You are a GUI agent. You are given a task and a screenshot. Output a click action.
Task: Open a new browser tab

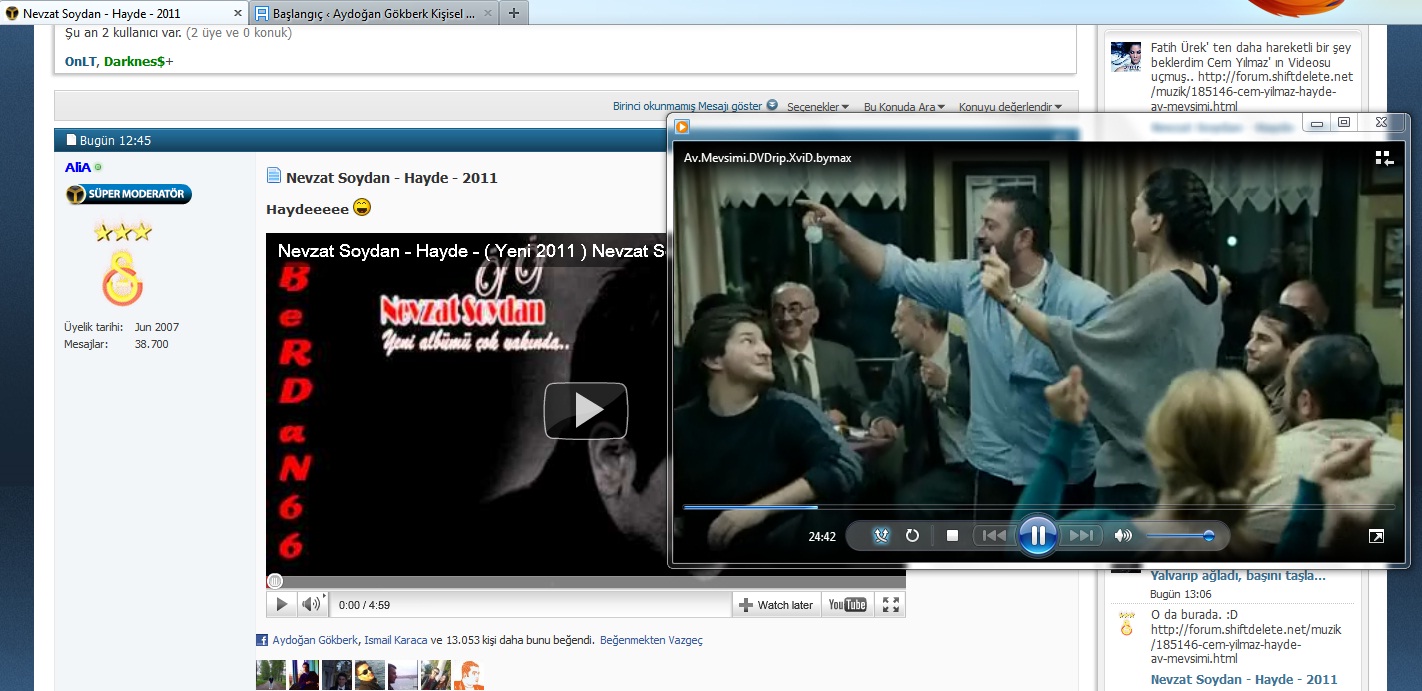point(513,14)
